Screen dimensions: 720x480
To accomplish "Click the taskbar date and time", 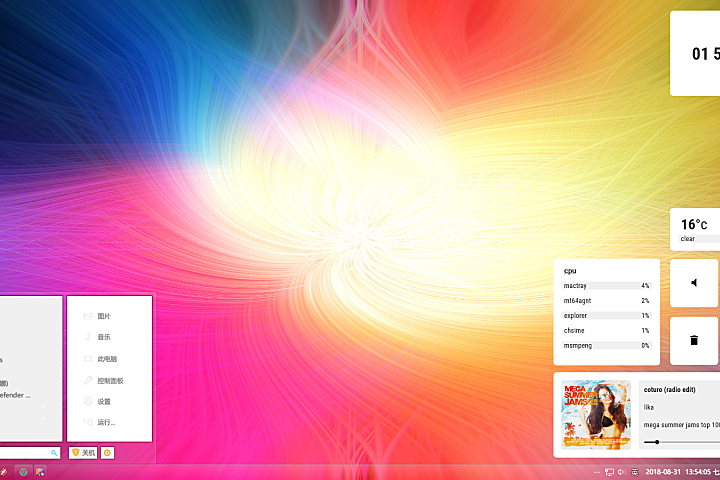I will click(676, 471).
